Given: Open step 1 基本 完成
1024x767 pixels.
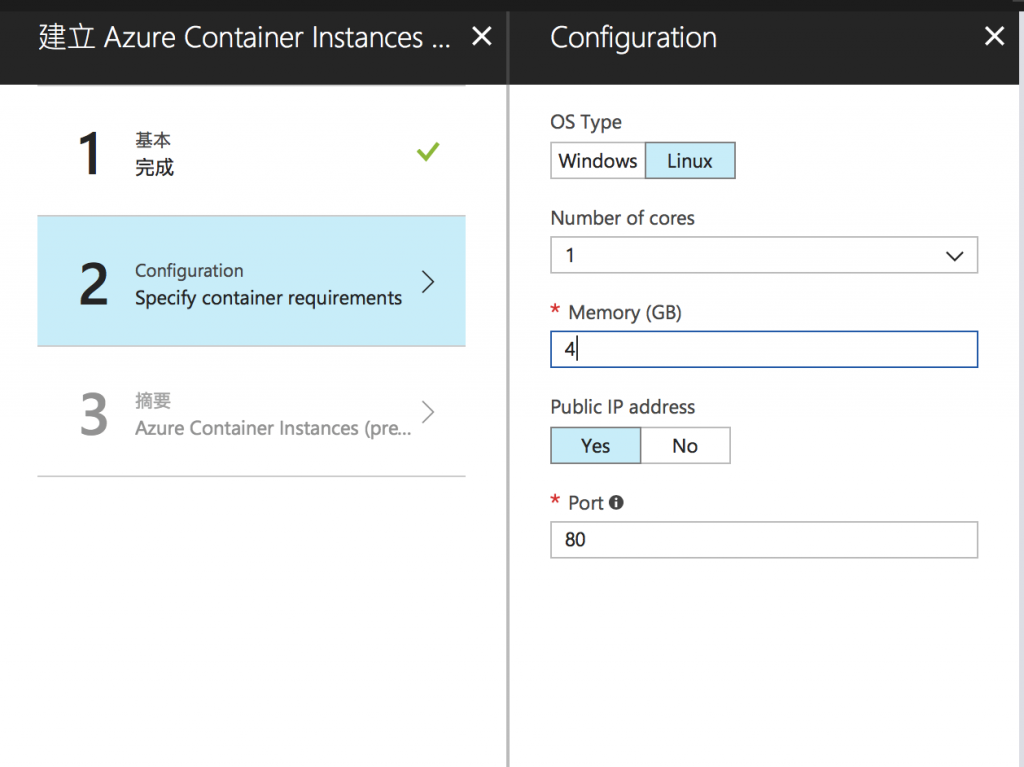Looking at the screenshot, I should (250, 153).
